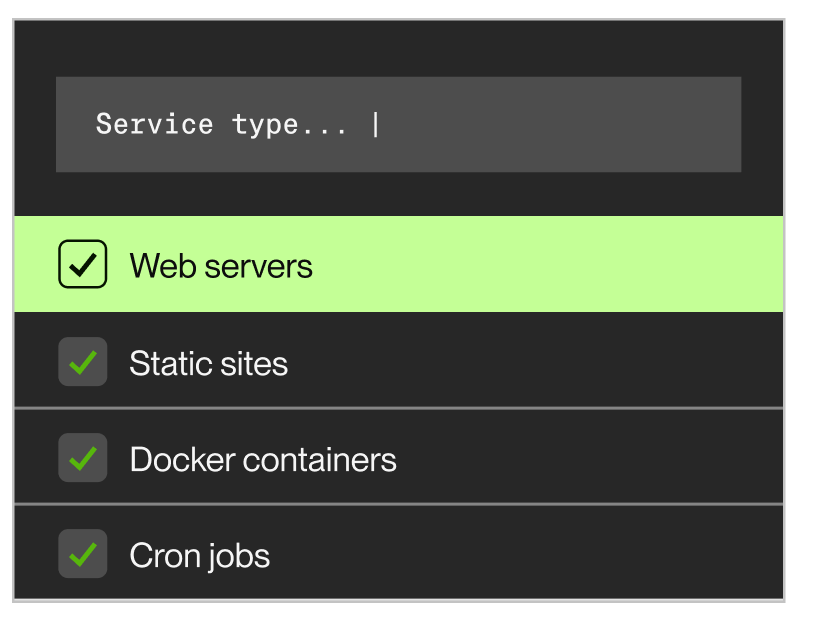
Task: Click green checkmark icon beside Cron jobs
Action: click(x=84, y=554)
